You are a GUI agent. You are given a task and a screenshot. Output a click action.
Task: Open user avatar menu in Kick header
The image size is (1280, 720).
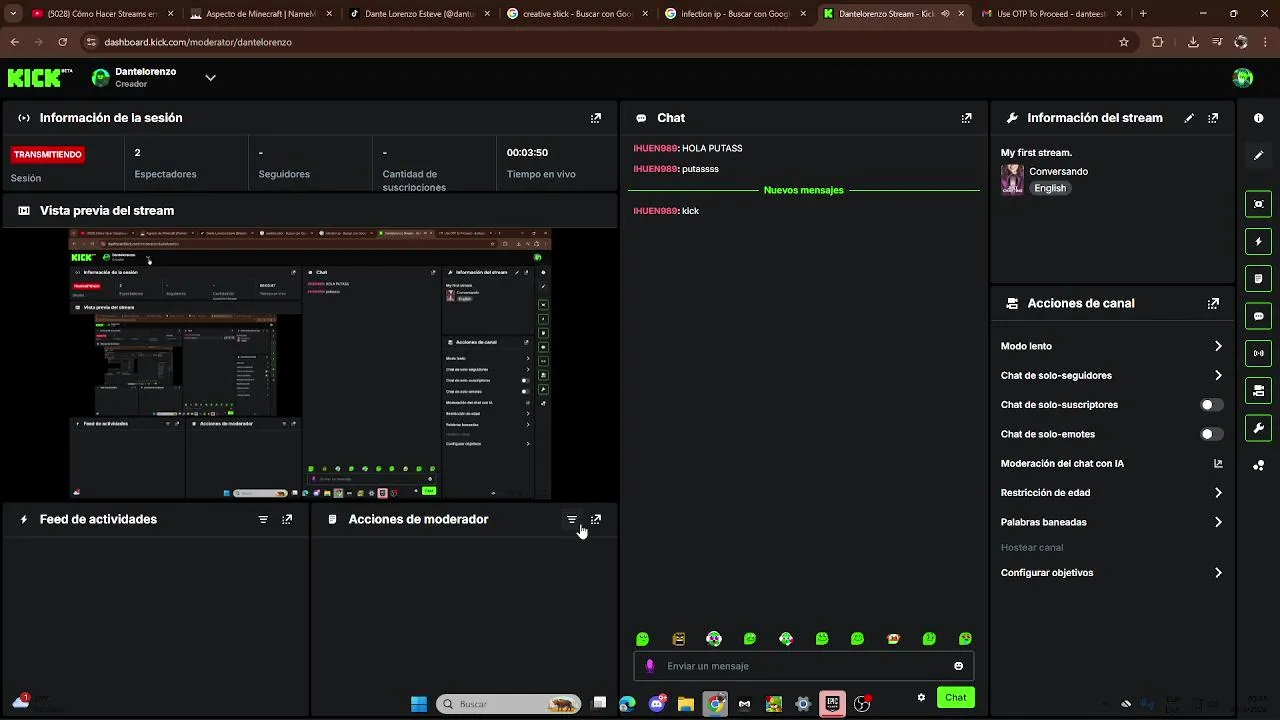[x=1243, y=78]
